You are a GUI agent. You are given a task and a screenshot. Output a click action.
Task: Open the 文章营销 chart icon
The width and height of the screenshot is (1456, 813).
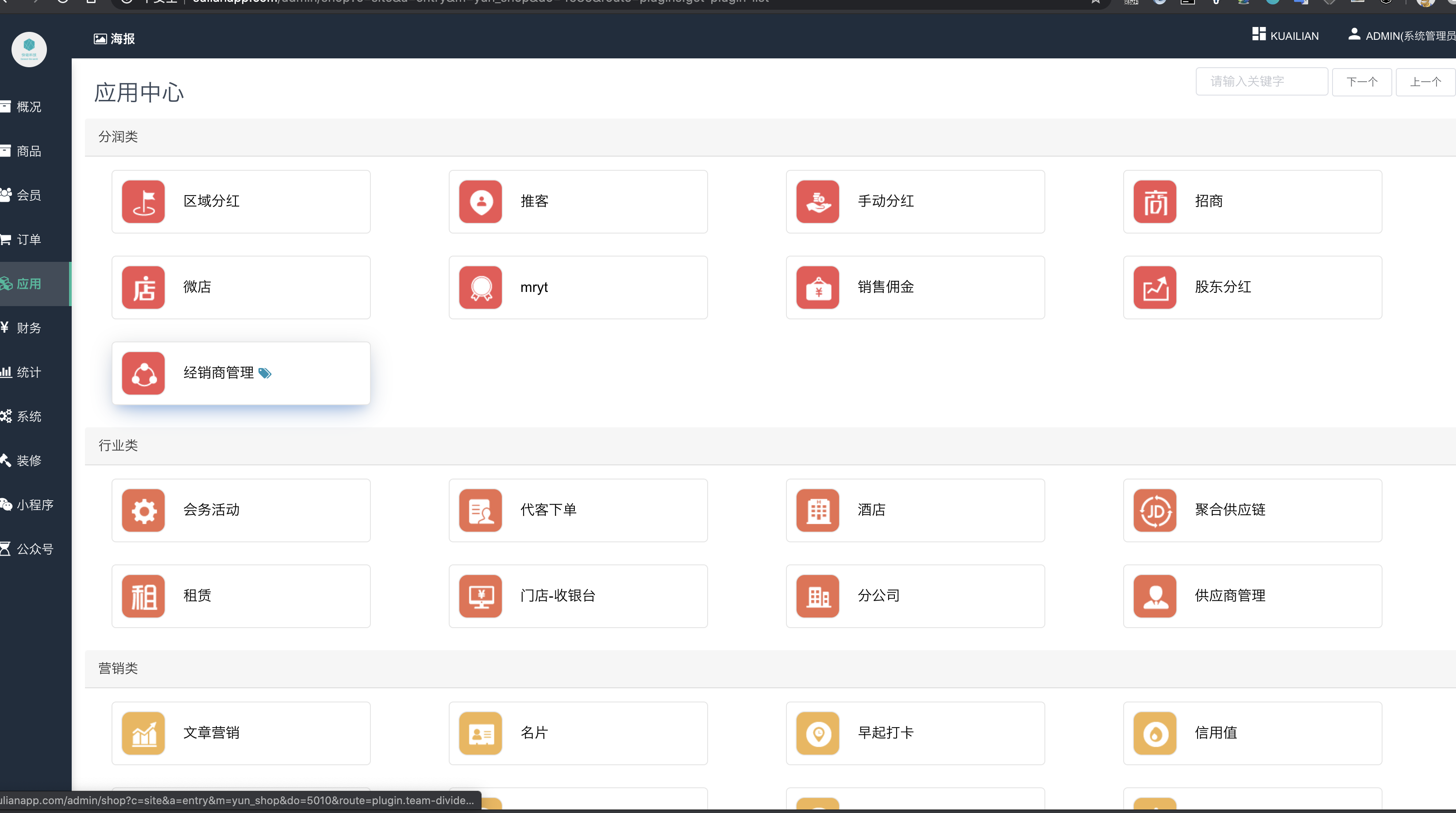(143, 733)
